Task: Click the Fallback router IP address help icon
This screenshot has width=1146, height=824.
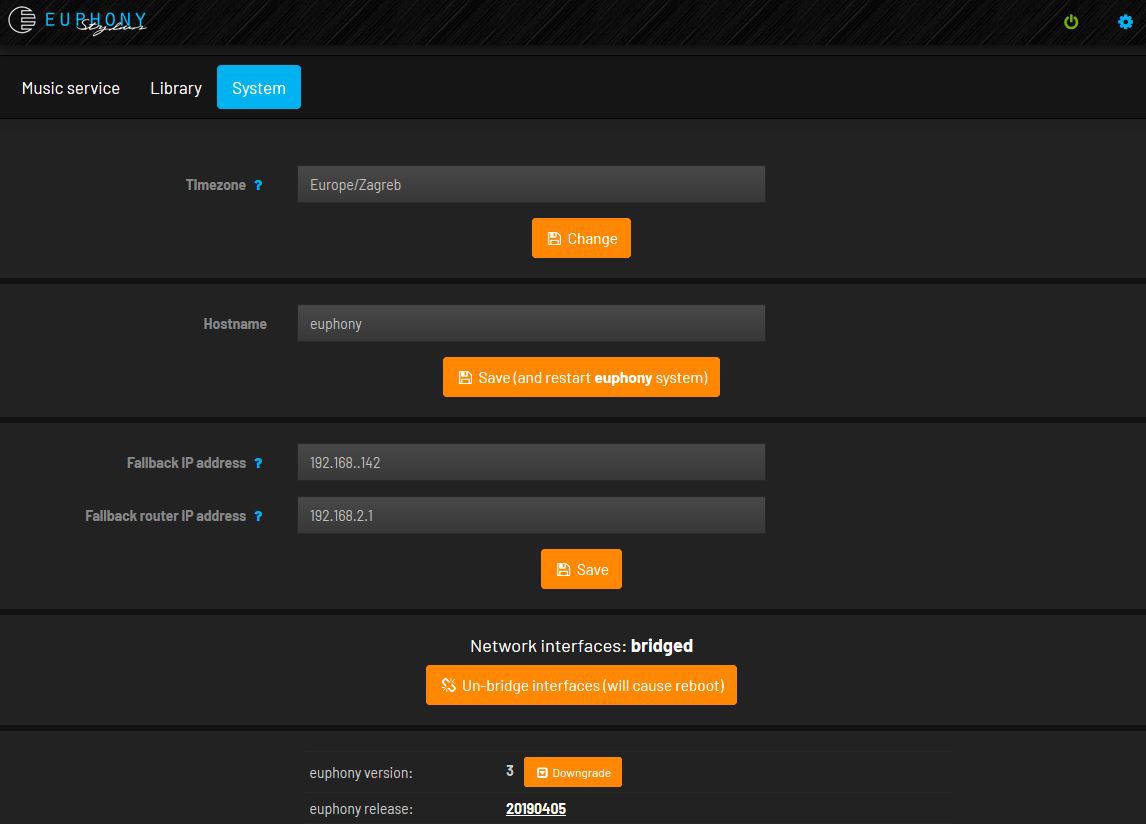Action: tap(258, 516)
